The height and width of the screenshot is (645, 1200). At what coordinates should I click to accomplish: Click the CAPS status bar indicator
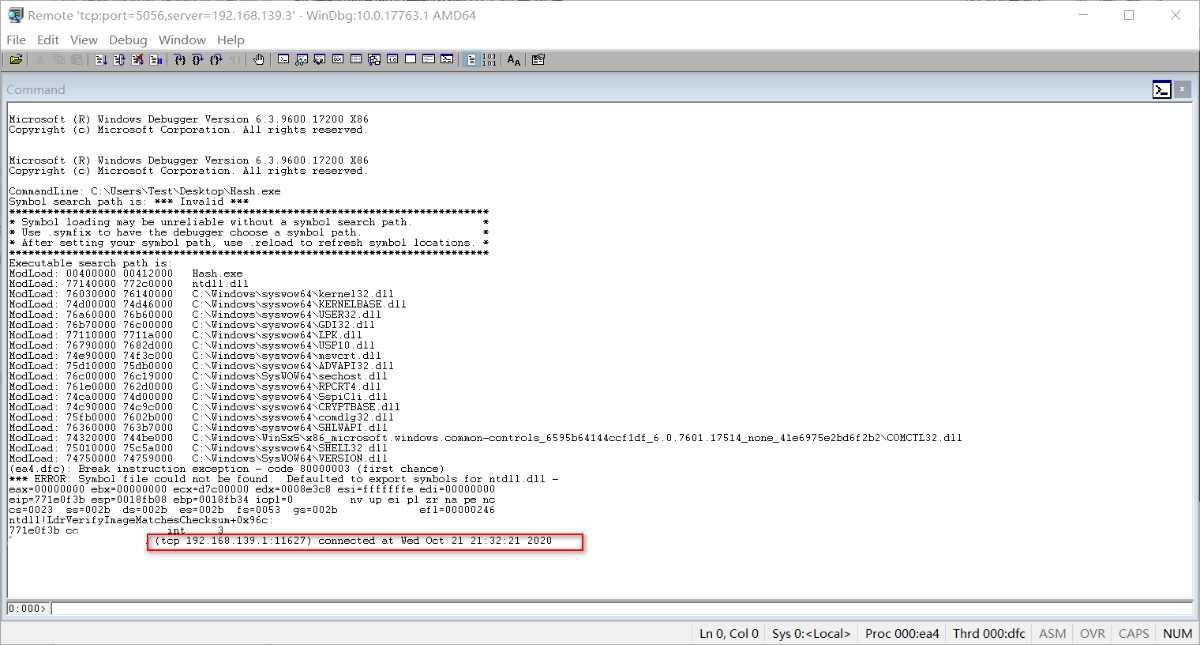(1133, 633)
